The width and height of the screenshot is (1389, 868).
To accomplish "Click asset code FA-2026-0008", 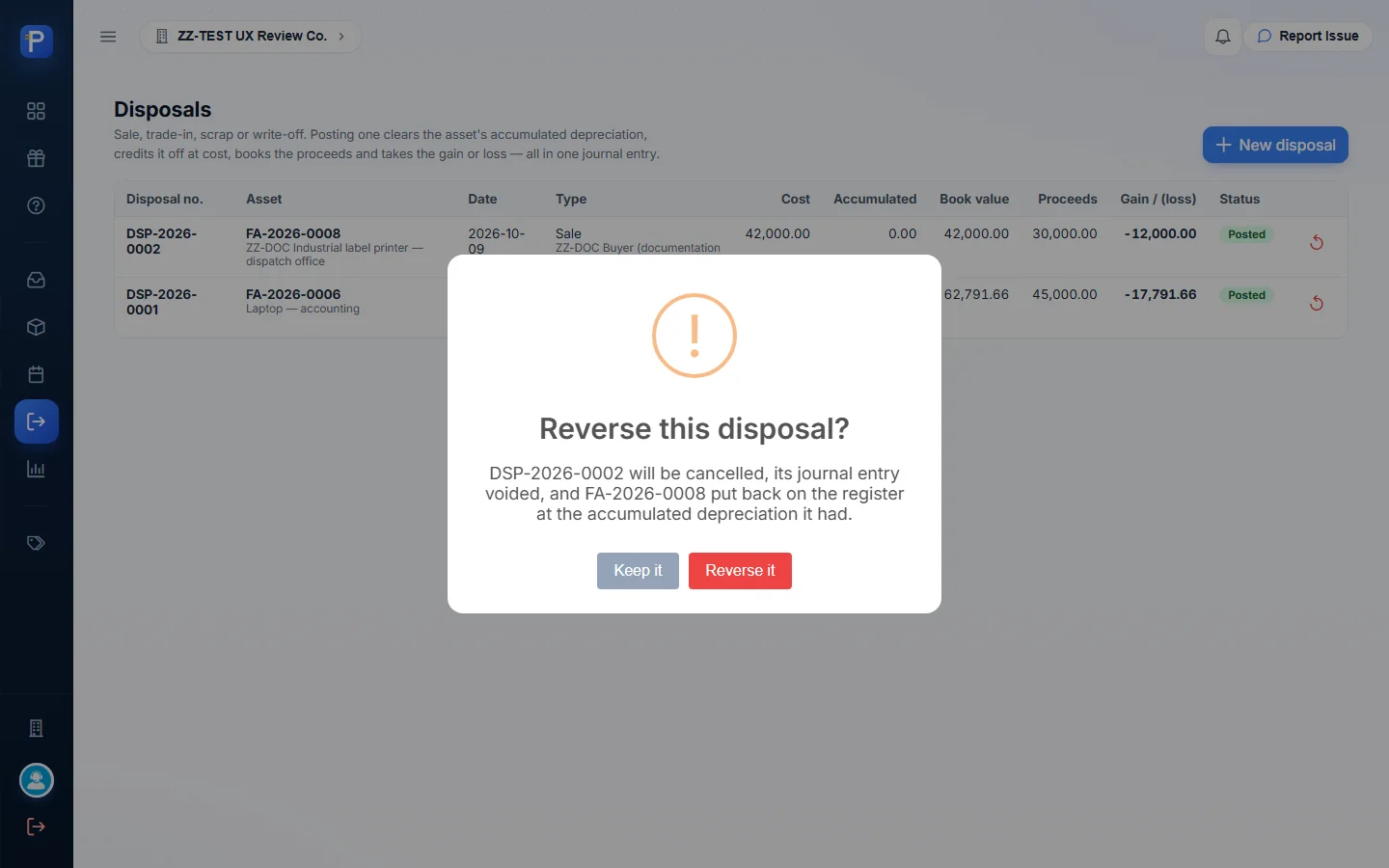I will click(293, 233).
